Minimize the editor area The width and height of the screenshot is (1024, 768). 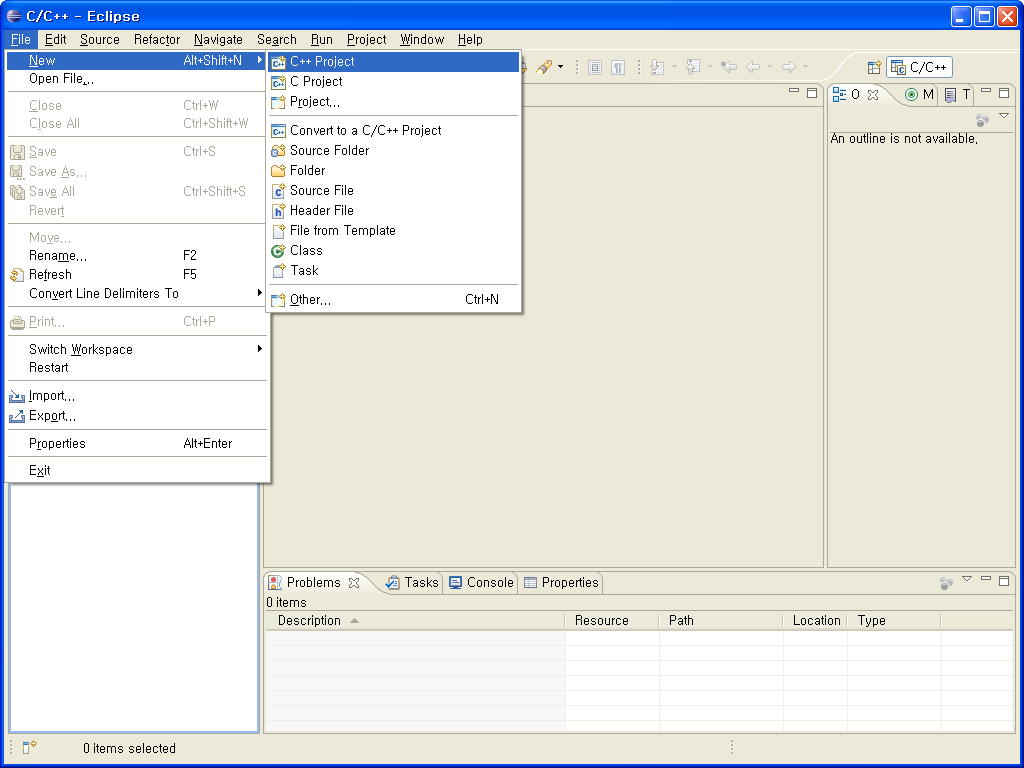(x=794, y=91)
